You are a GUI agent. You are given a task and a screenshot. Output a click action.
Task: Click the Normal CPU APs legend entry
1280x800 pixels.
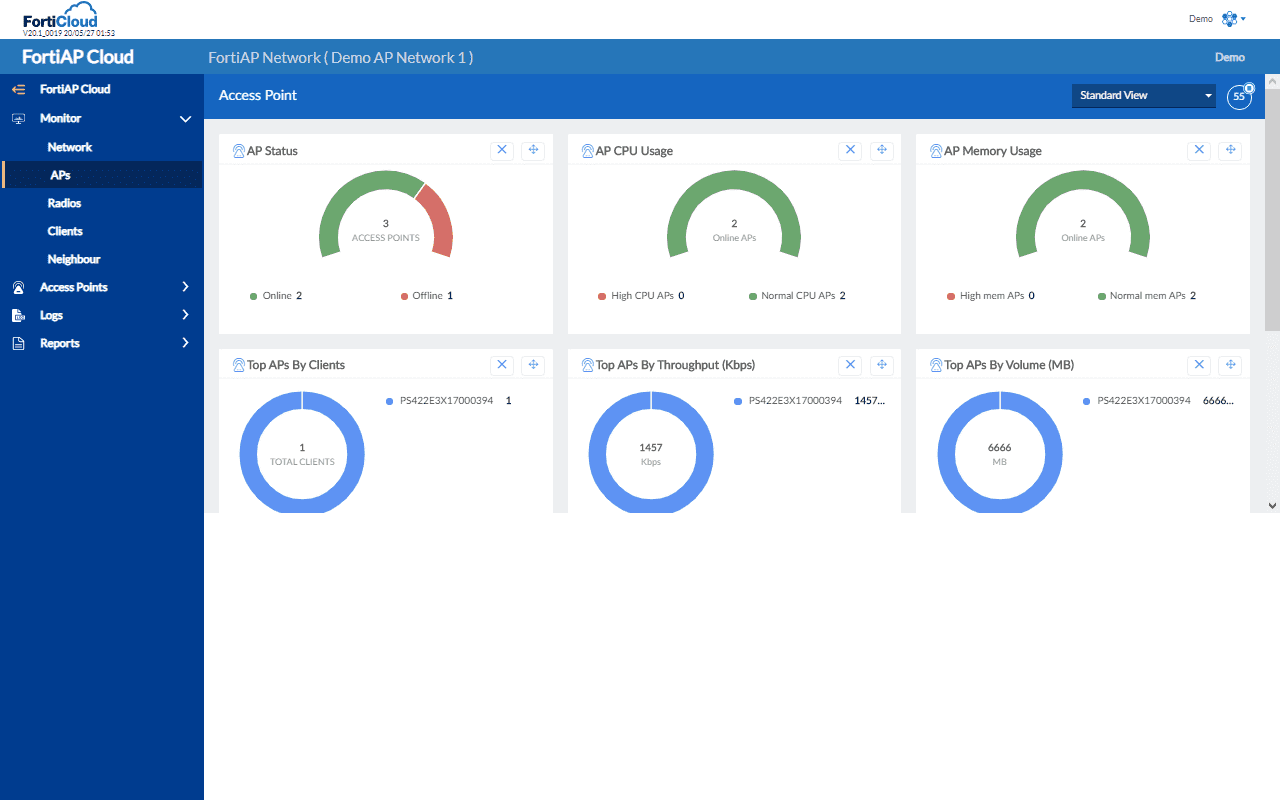click(797, 296)
